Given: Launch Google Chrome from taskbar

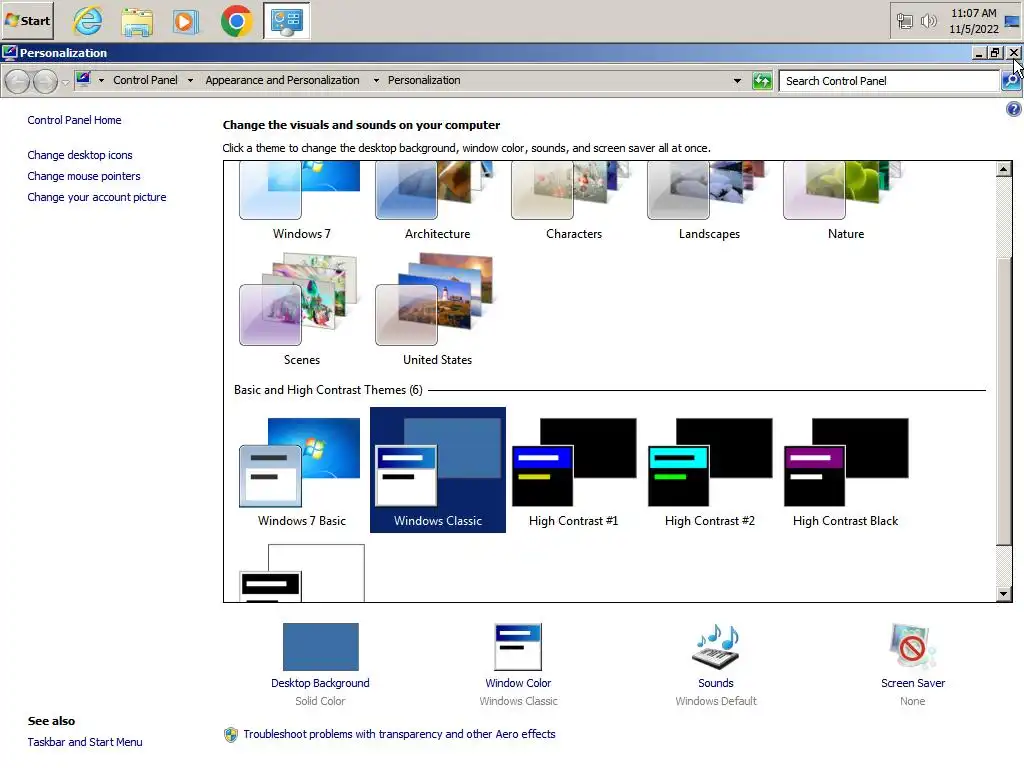Looking at the screenshot, I should [236, 20].
